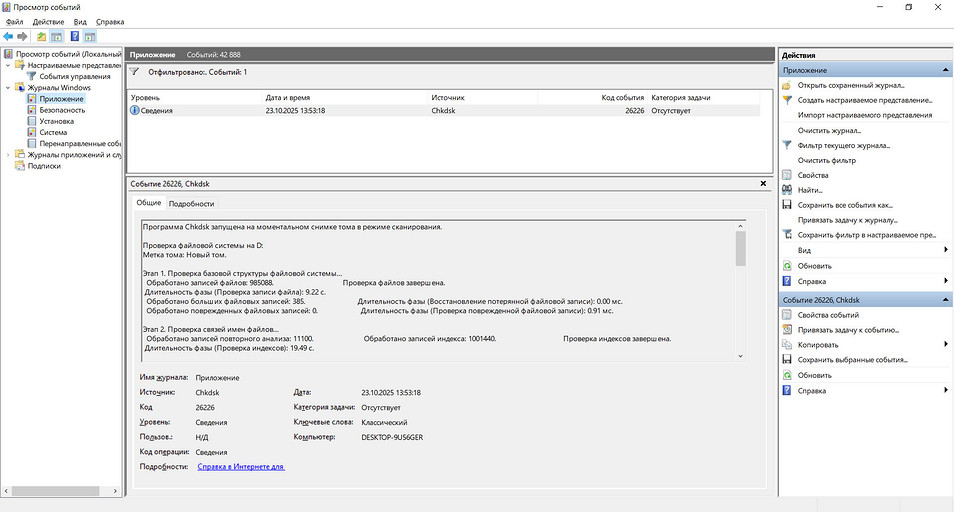
Task: Sort by the 'Код события' column header
Action: (x=622, y=97)
